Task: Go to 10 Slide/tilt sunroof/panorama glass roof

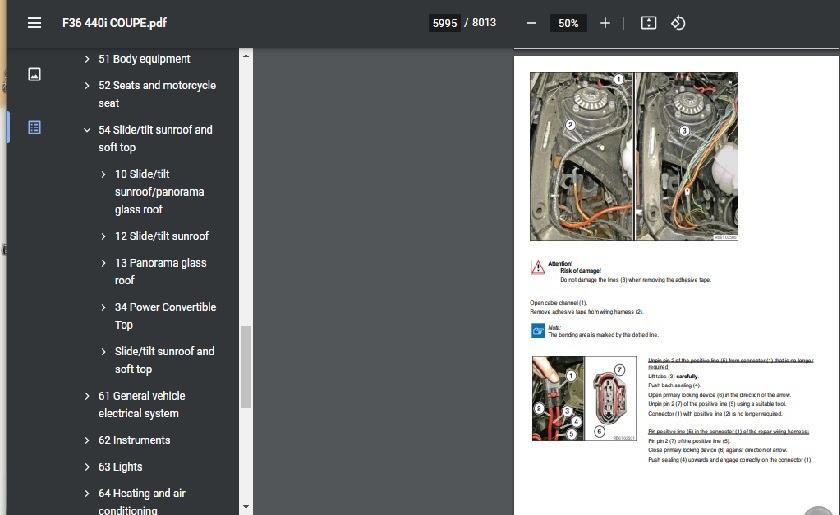Action: (160, 192)
